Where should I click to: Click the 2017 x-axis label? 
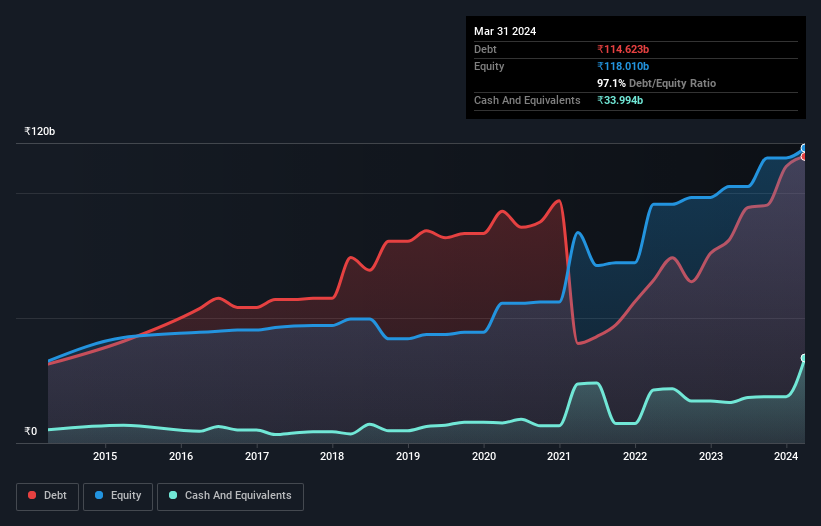click(x=257, y=456)
